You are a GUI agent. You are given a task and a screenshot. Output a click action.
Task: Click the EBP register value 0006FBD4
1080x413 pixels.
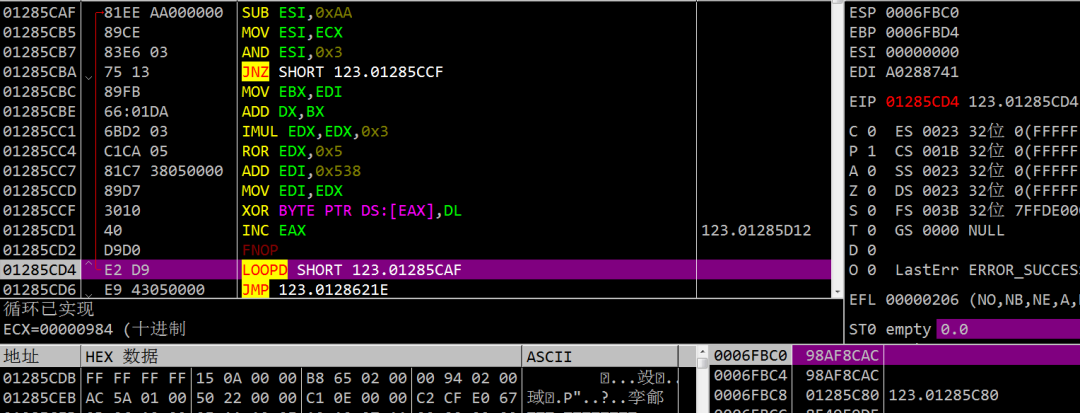pyautogui.click(x=922, y=32)
